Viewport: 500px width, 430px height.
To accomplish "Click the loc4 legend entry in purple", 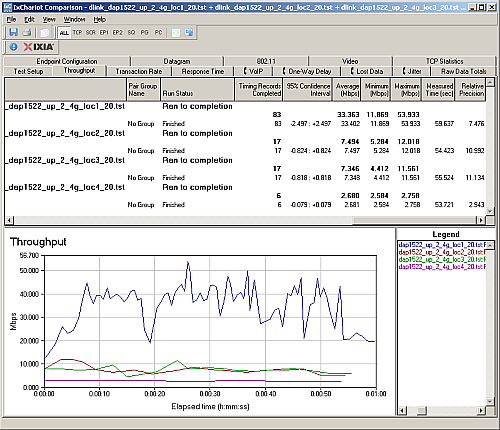I will pyautogui.click(x=442, y=267).
